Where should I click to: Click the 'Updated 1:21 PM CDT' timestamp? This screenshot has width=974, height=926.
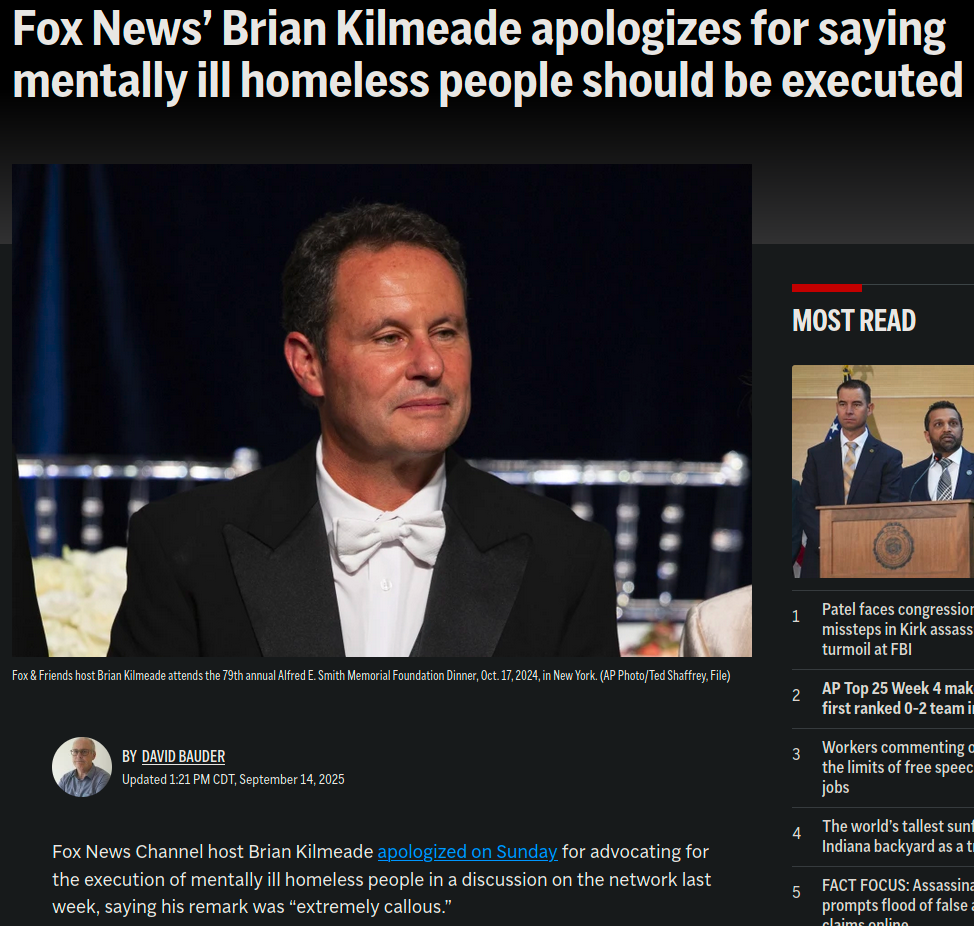(233, 779)
